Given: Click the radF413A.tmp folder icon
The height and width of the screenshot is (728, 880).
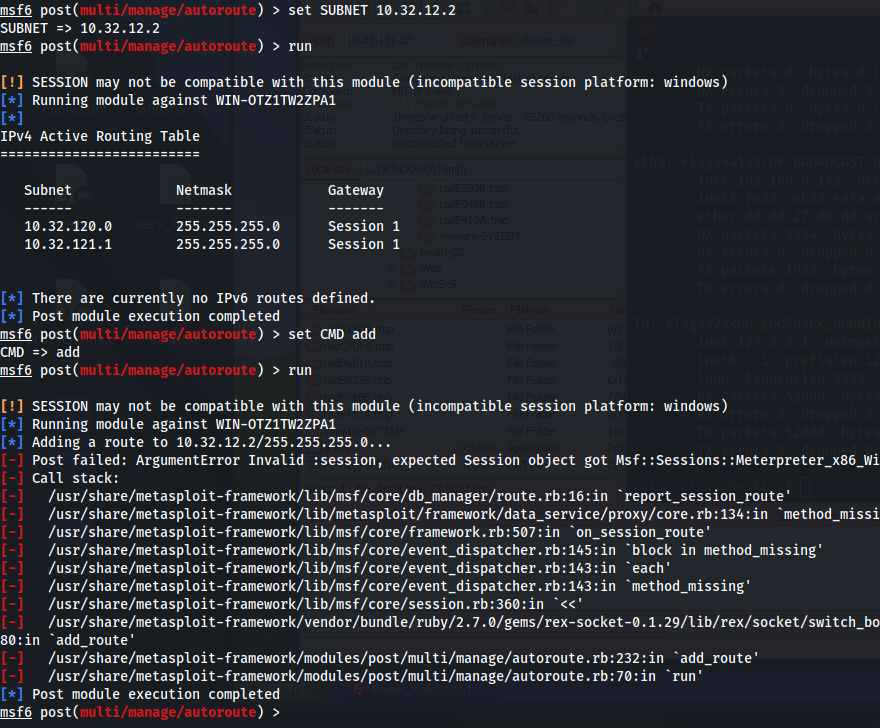Looking at the screenshot, I should [427, 220].
